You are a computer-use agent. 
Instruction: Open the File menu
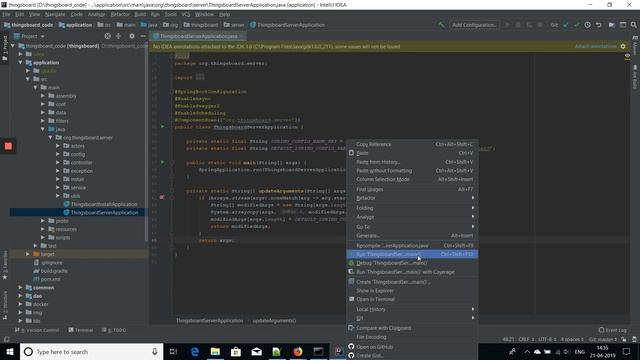coord(7,14)
